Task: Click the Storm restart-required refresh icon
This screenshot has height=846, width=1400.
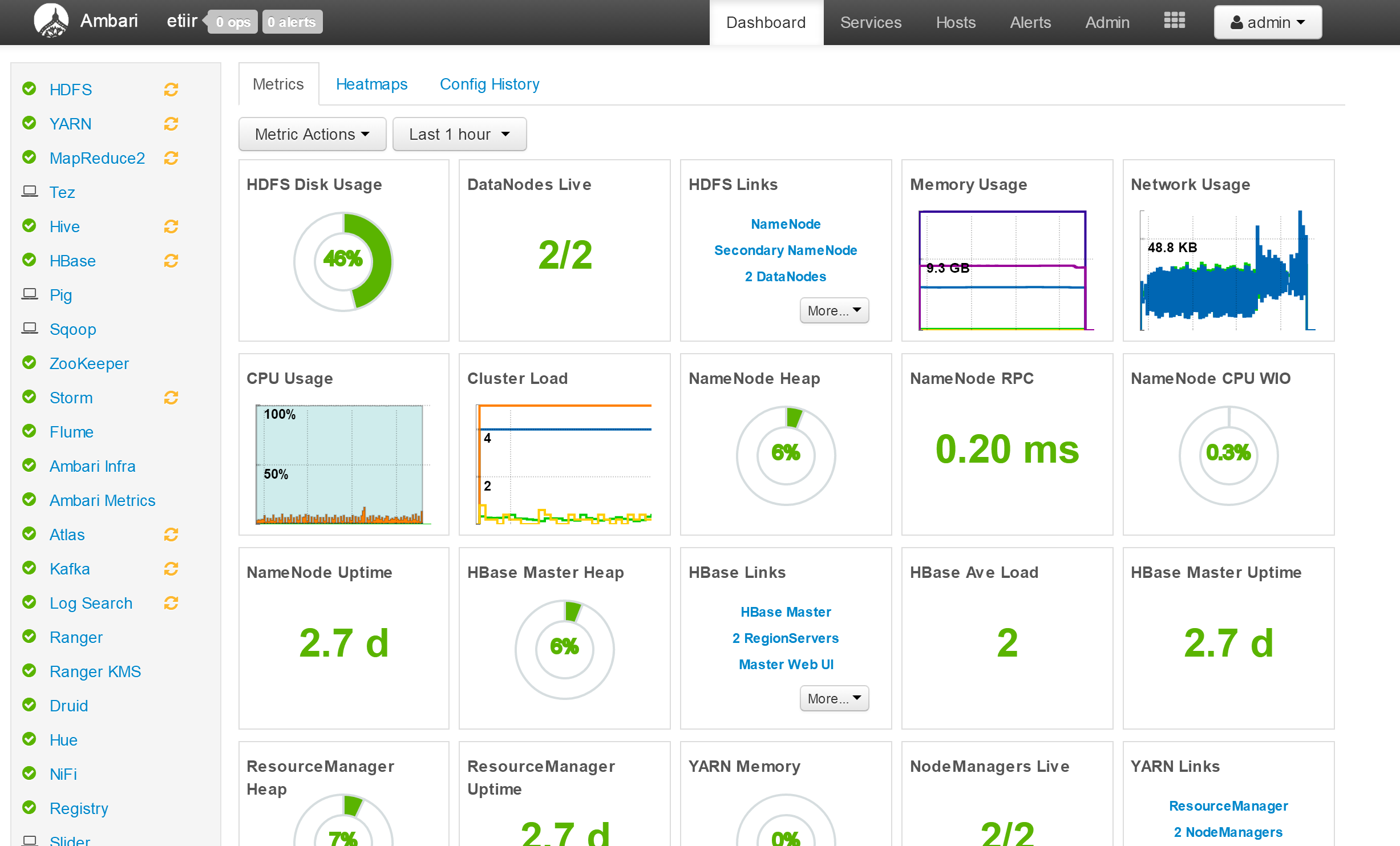Action: point(171,398)
